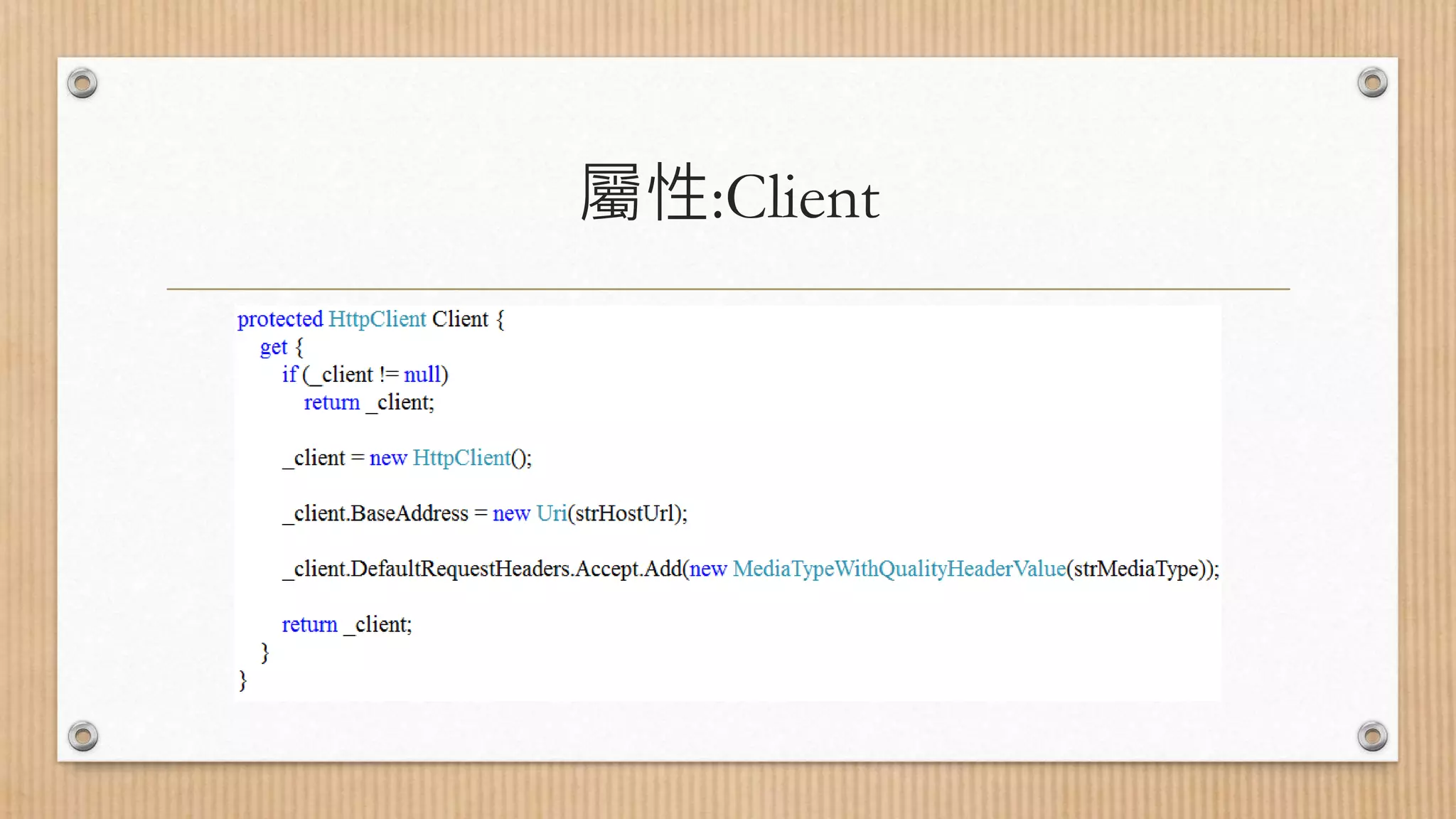Click 'strHostUrl' argument text
This screenshot has width=1456, height=819.
624,513
